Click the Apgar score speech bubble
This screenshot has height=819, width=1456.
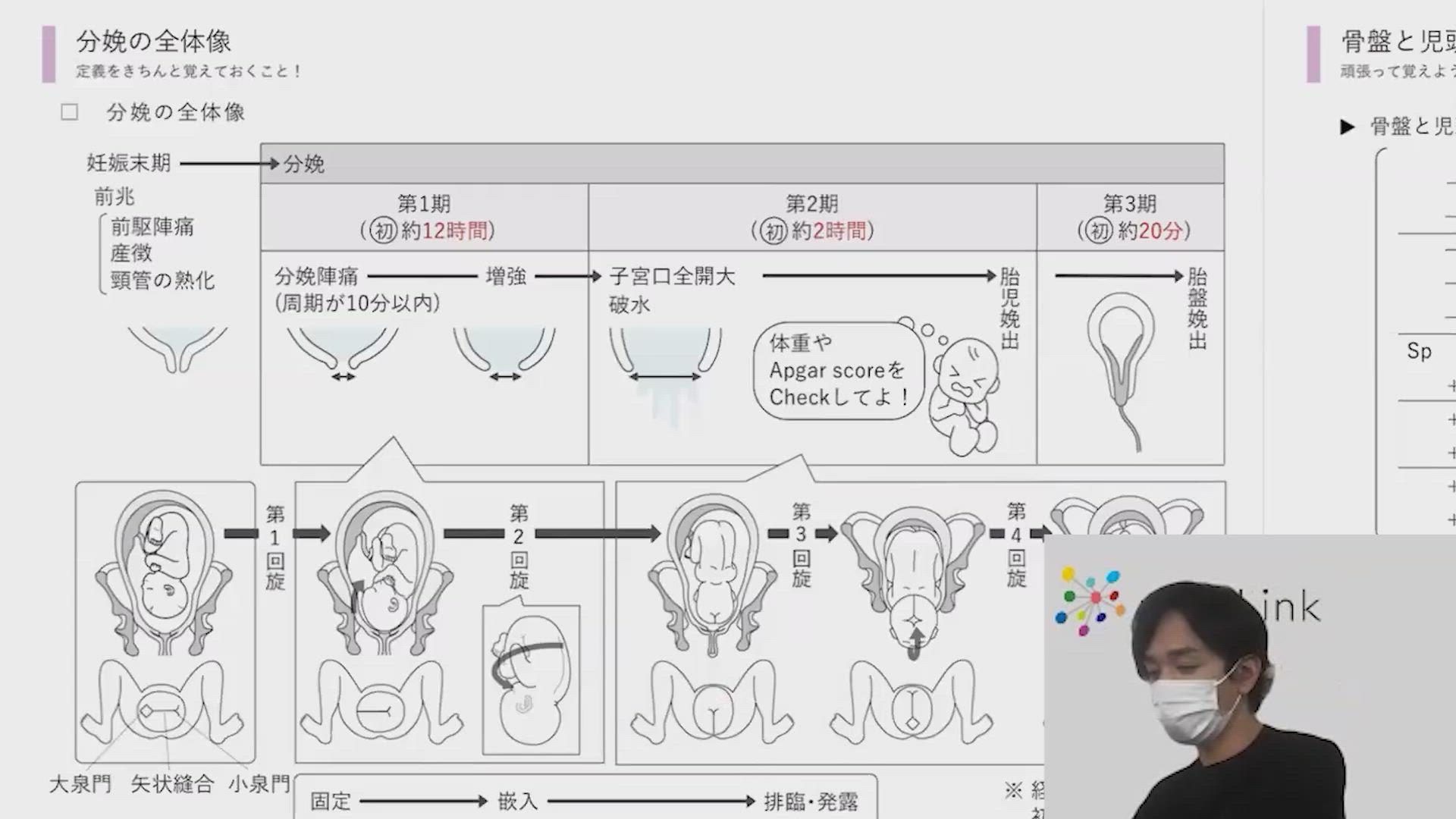tap(839, 371)
